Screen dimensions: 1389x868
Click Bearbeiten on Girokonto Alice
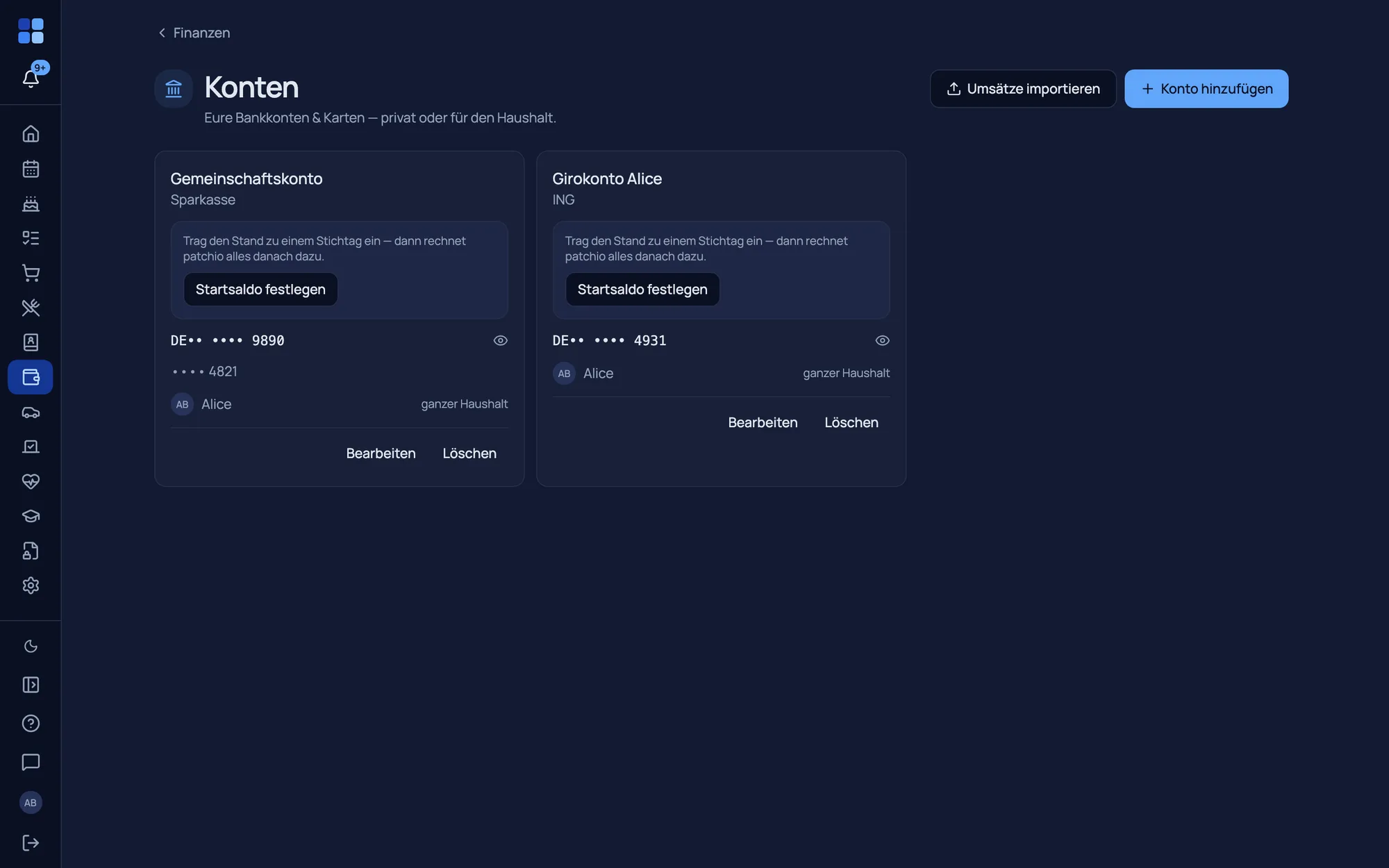[763, 422]
